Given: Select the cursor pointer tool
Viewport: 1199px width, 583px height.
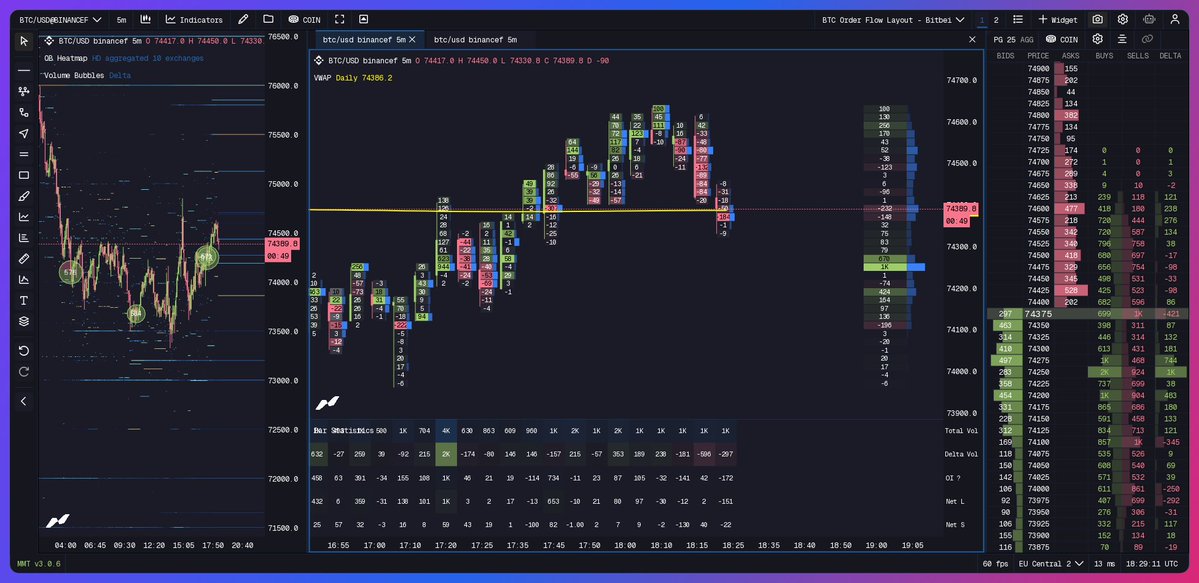Looking at the screenshot, I should 24,41.
